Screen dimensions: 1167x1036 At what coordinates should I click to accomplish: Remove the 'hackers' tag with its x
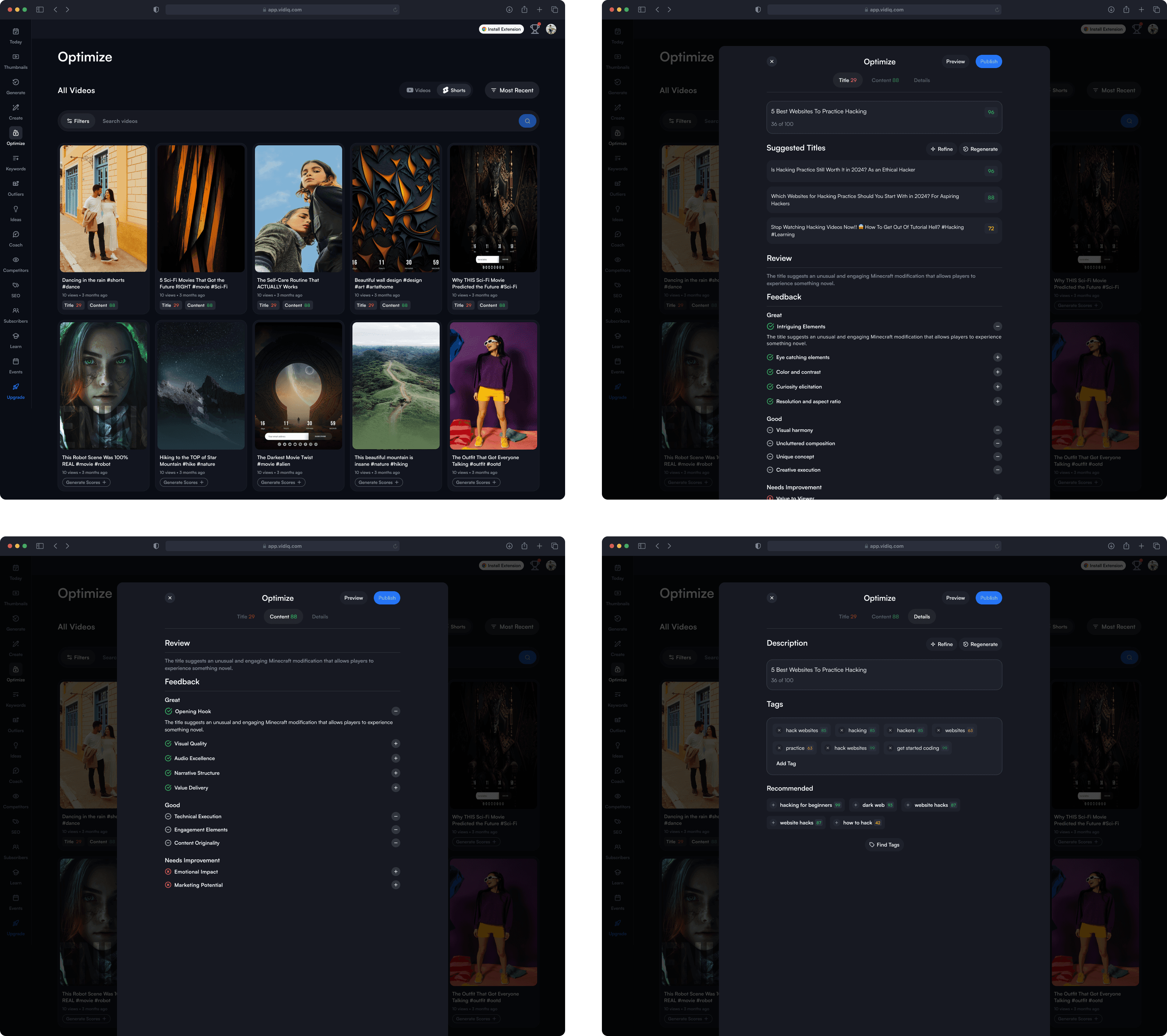890,731
